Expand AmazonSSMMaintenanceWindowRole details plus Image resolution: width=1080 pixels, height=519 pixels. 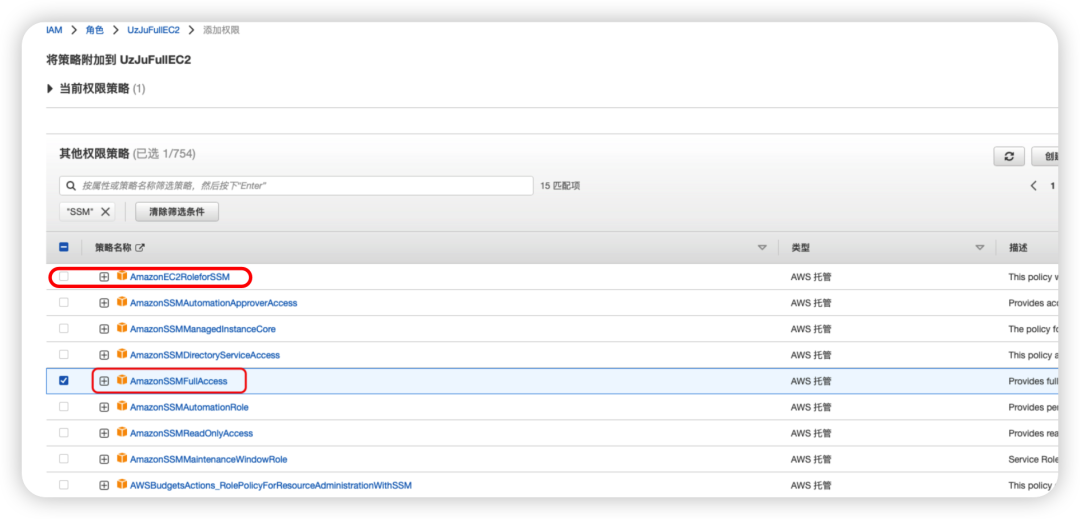tap(104, 459)
